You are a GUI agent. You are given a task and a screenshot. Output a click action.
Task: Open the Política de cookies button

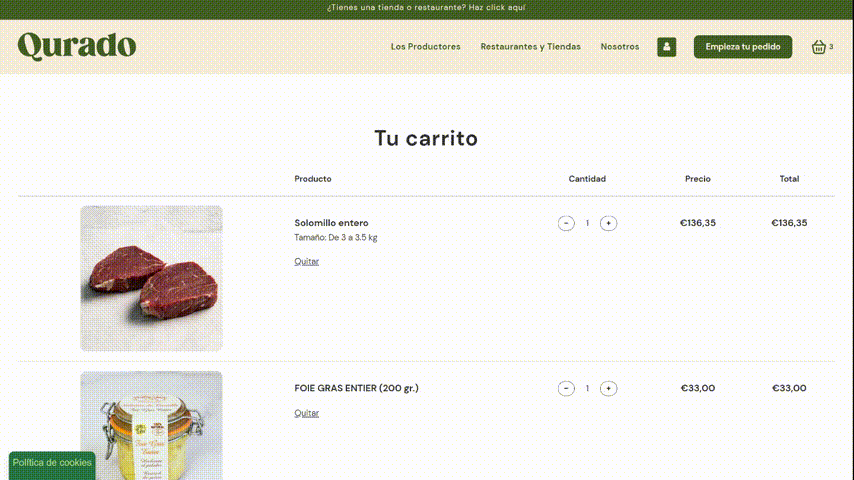pyautogui.click(x=52, y=465)
